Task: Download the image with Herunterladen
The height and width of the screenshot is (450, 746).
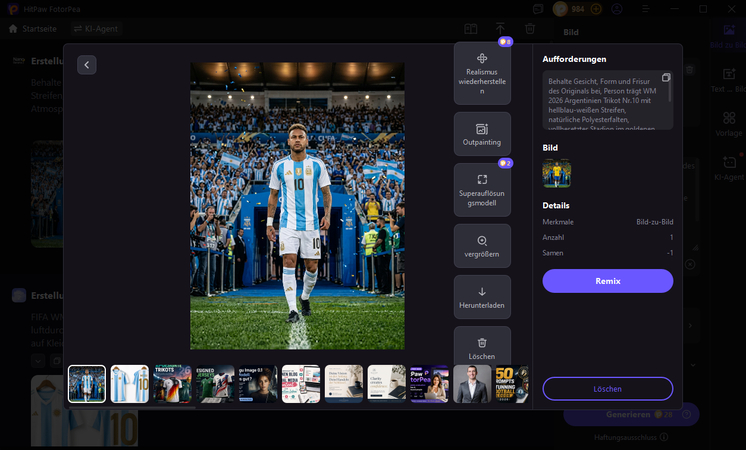Action: 482,297
